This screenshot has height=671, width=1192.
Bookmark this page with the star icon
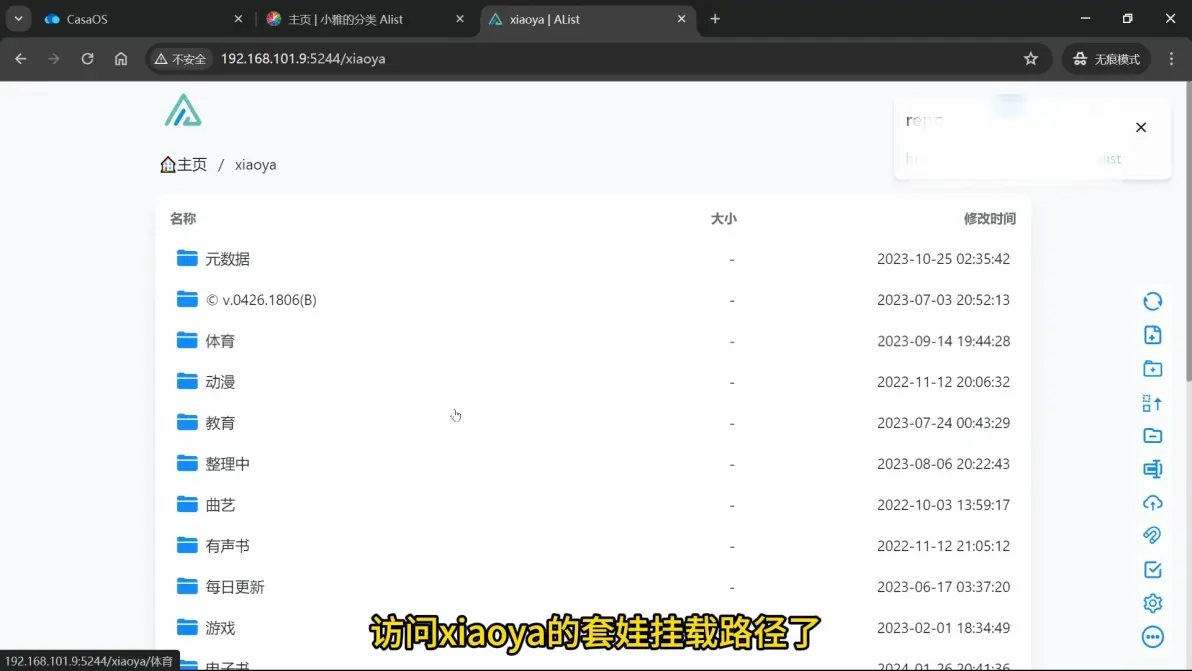pyautogui.click(x=1031, y=59)
